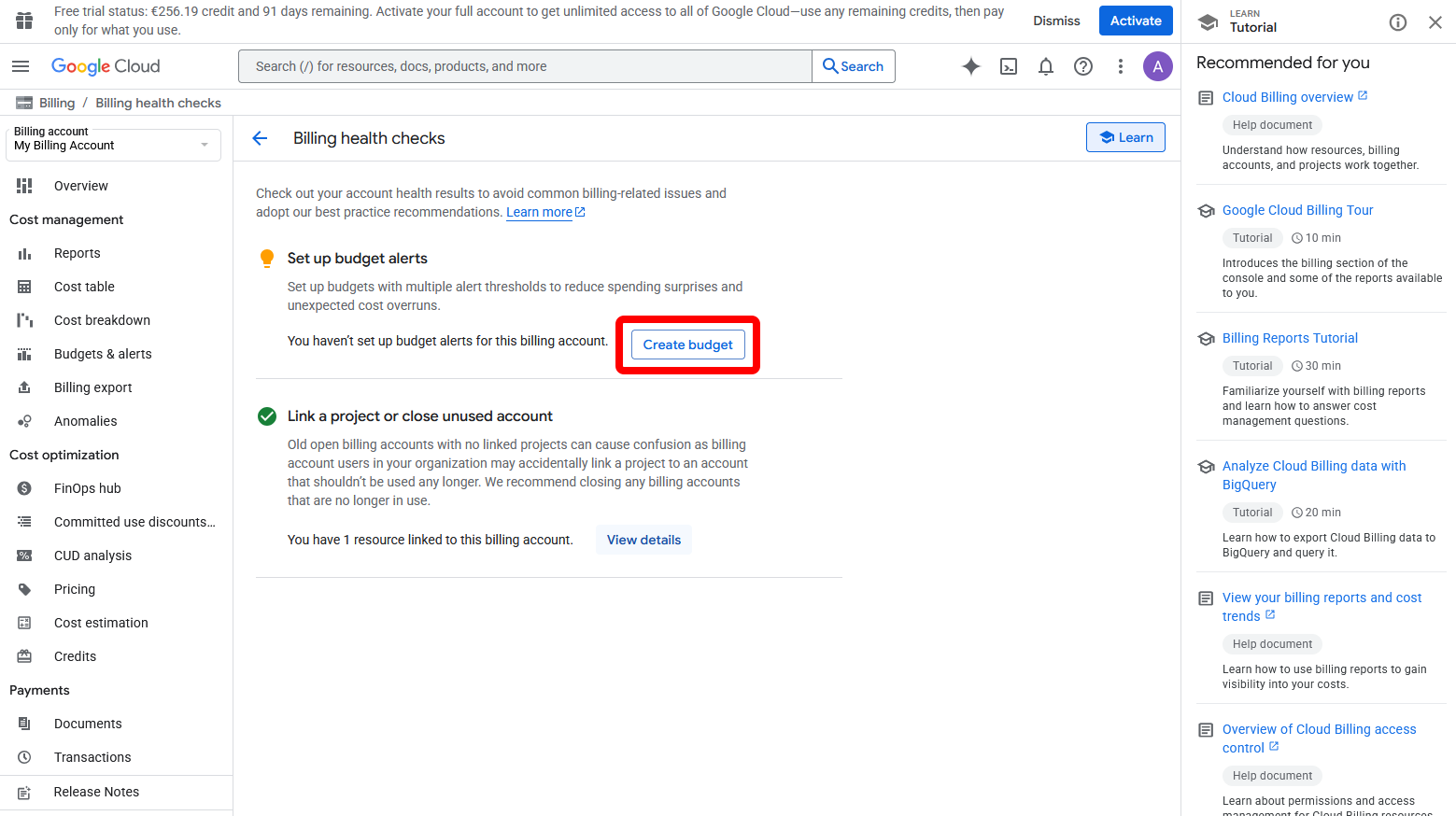This screenshot has height=816, width=1456.
Task: Close the Learn Tutorial panel
Action: pyautogui.click(x=1435, y=22)
